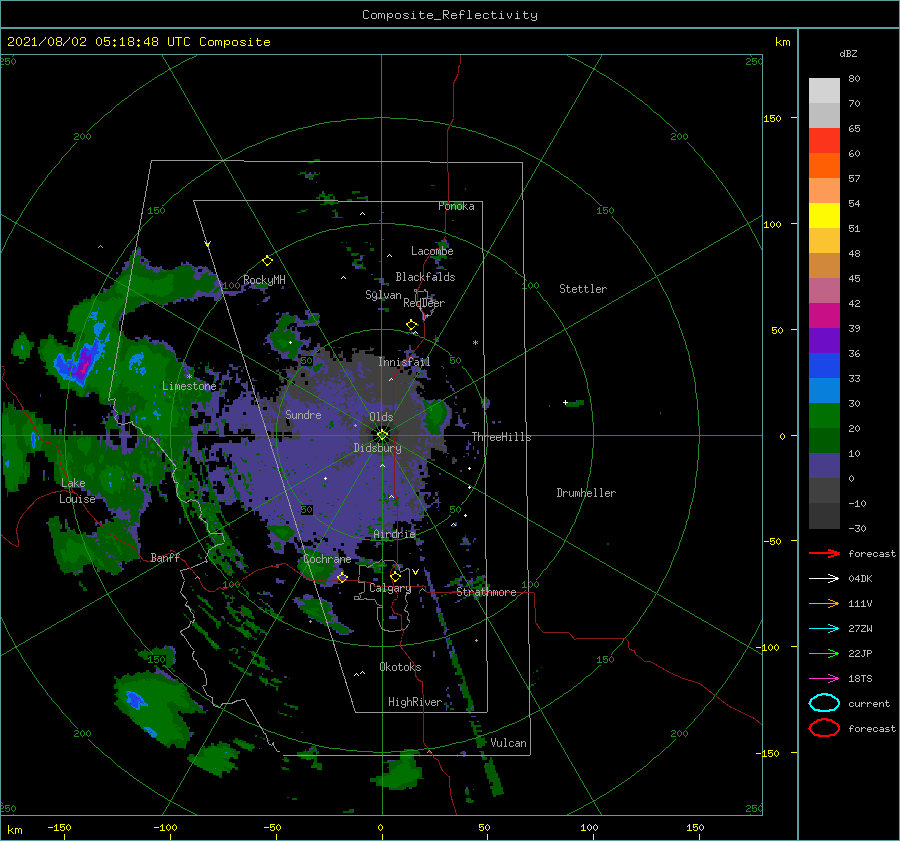Click the yellow diamond marker west of Calgary
This screenshot has height=841, width=900.
click(342, 577)
